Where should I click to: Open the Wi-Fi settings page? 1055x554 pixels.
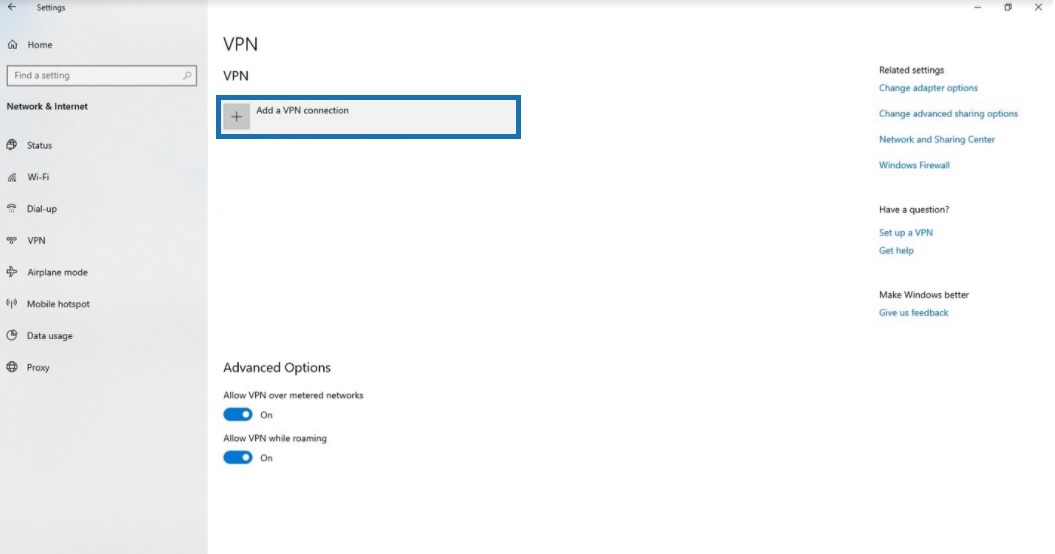click(x=38, y=177)
